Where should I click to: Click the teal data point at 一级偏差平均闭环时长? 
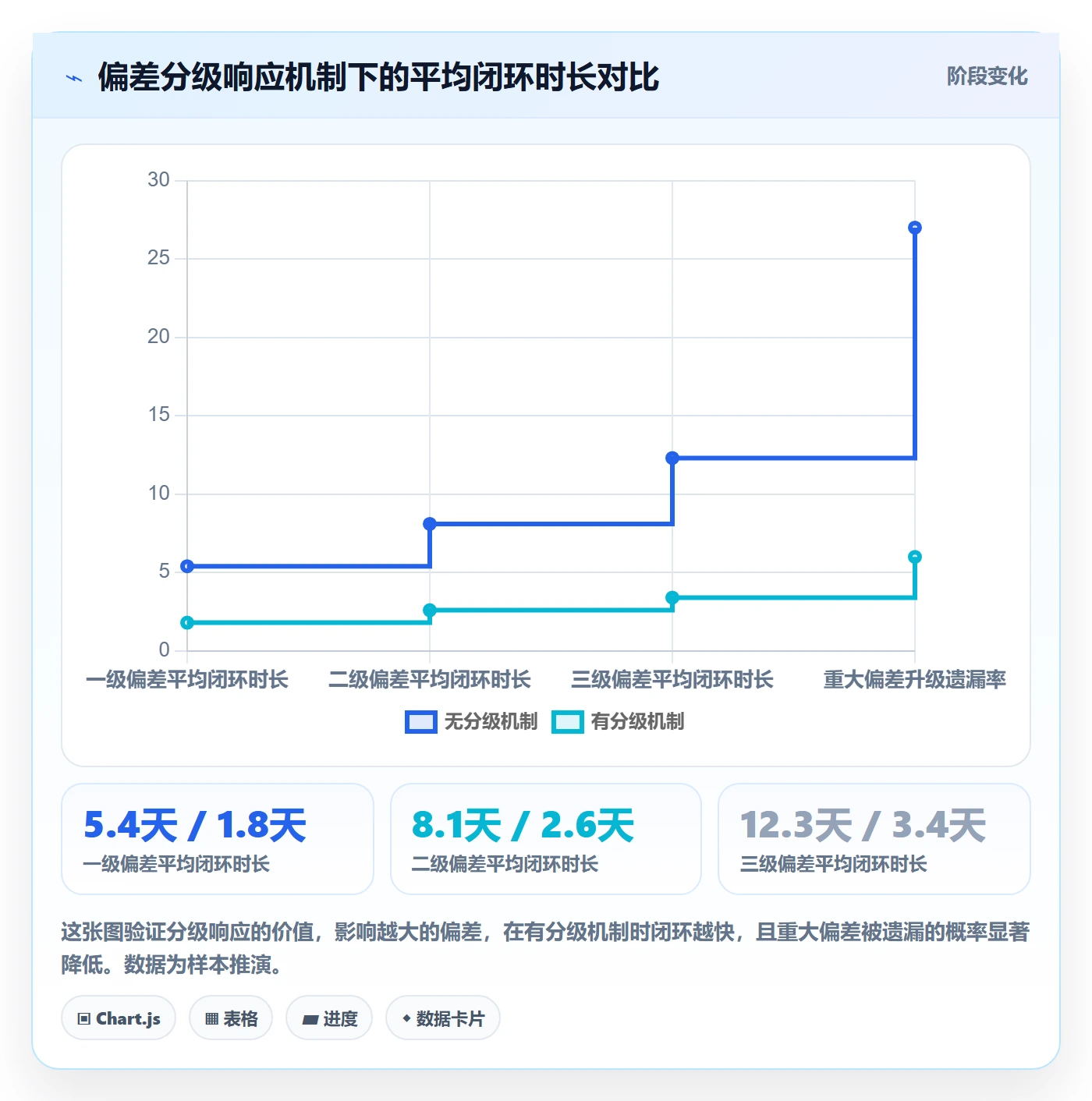[187, 622]
